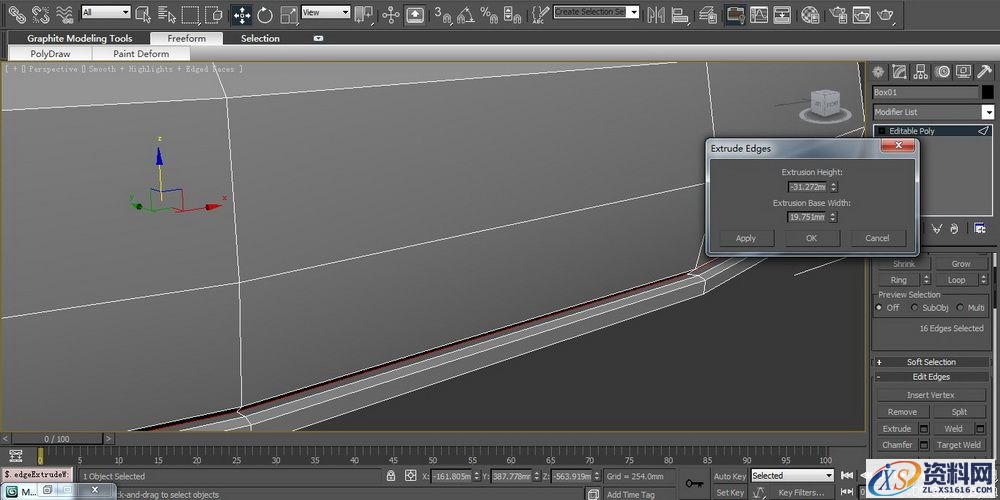Click the Mirror tool icon
Image resolution: width=1000 pixels, height=500 pixels.
click(x=657, y=14)
